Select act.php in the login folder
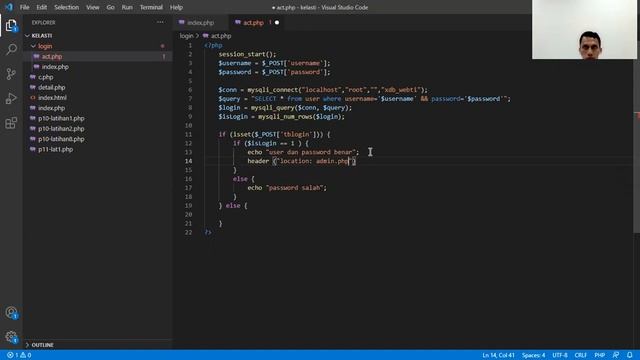Image resolution: width=640 pixels, height=360 pixels. 52,56
